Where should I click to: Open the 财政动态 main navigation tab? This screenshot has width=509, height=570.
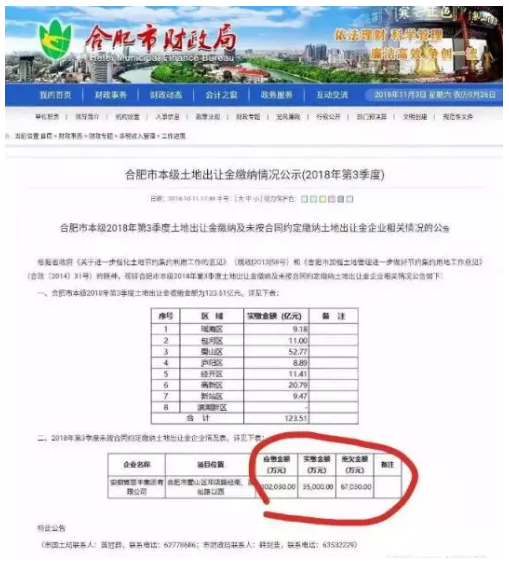tap(166, 95)
